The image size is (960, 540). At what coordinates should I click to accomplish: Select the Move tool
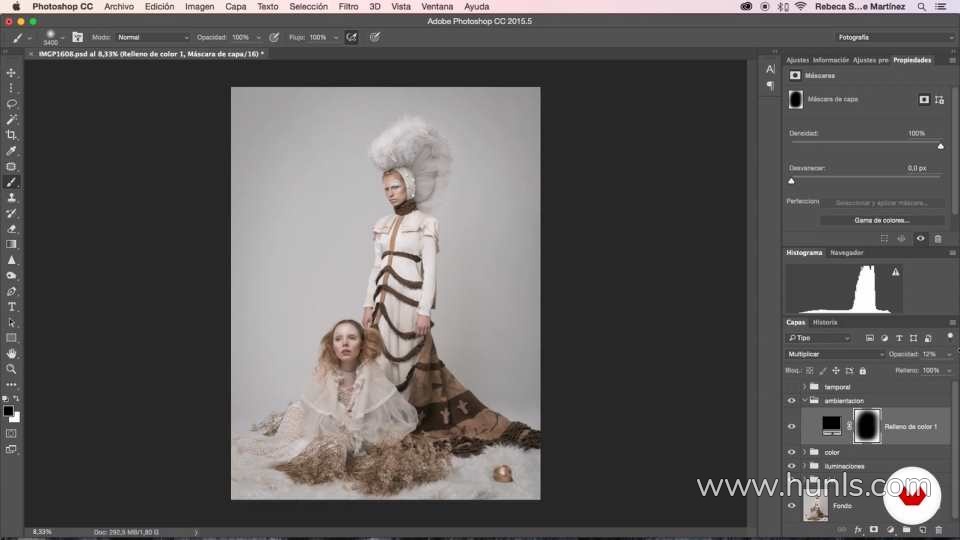tap(12, 73)
